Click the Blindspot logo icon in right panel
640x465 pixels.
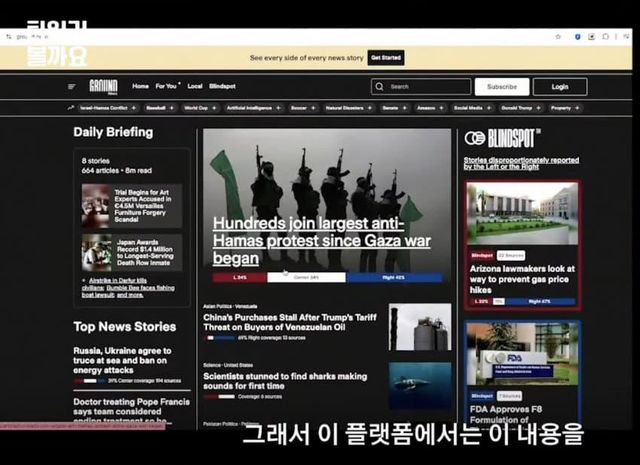[475, 138]
